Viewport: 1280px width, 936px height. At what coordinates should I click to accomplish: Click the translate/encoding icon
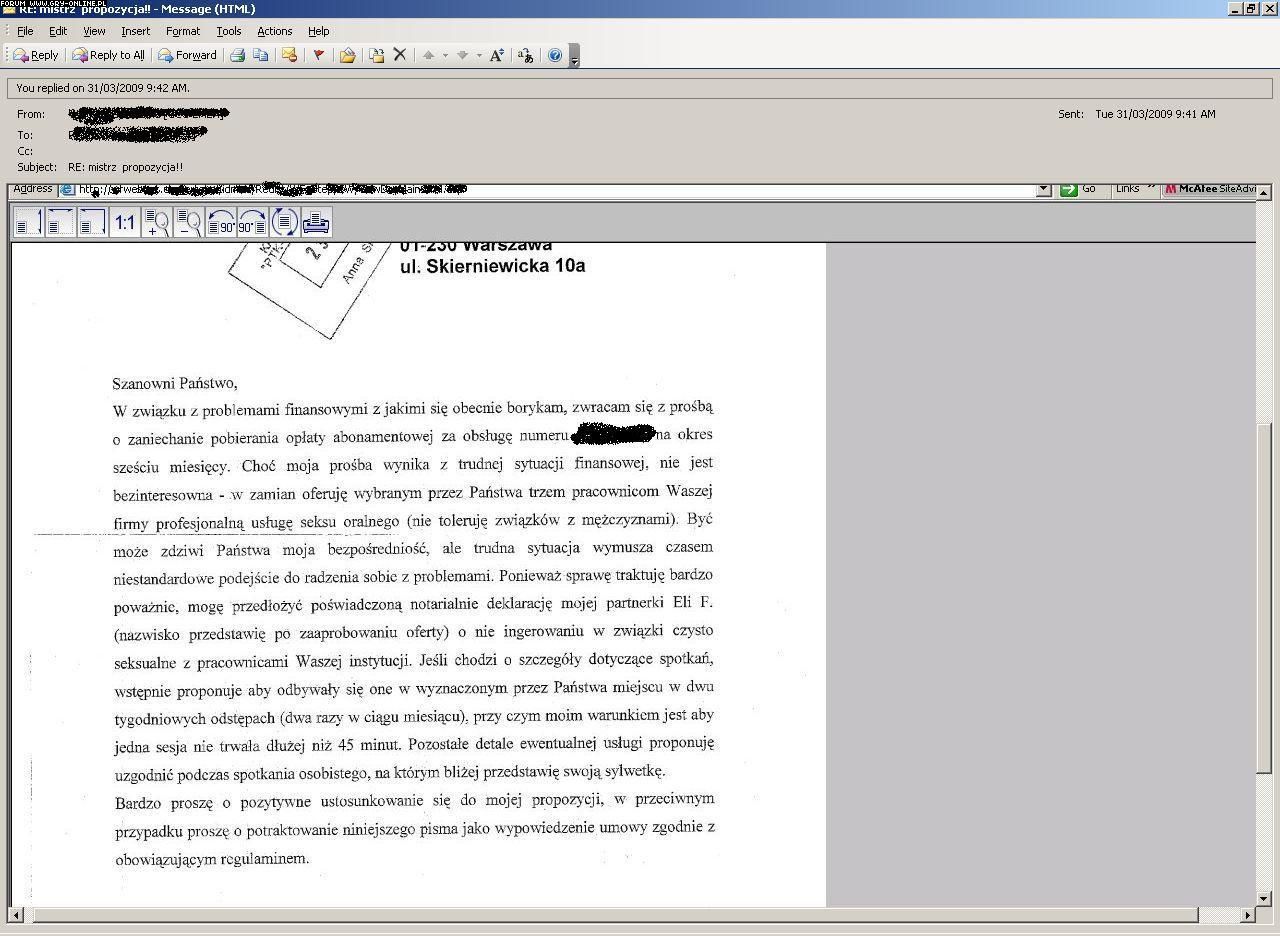tap(525, 55)
